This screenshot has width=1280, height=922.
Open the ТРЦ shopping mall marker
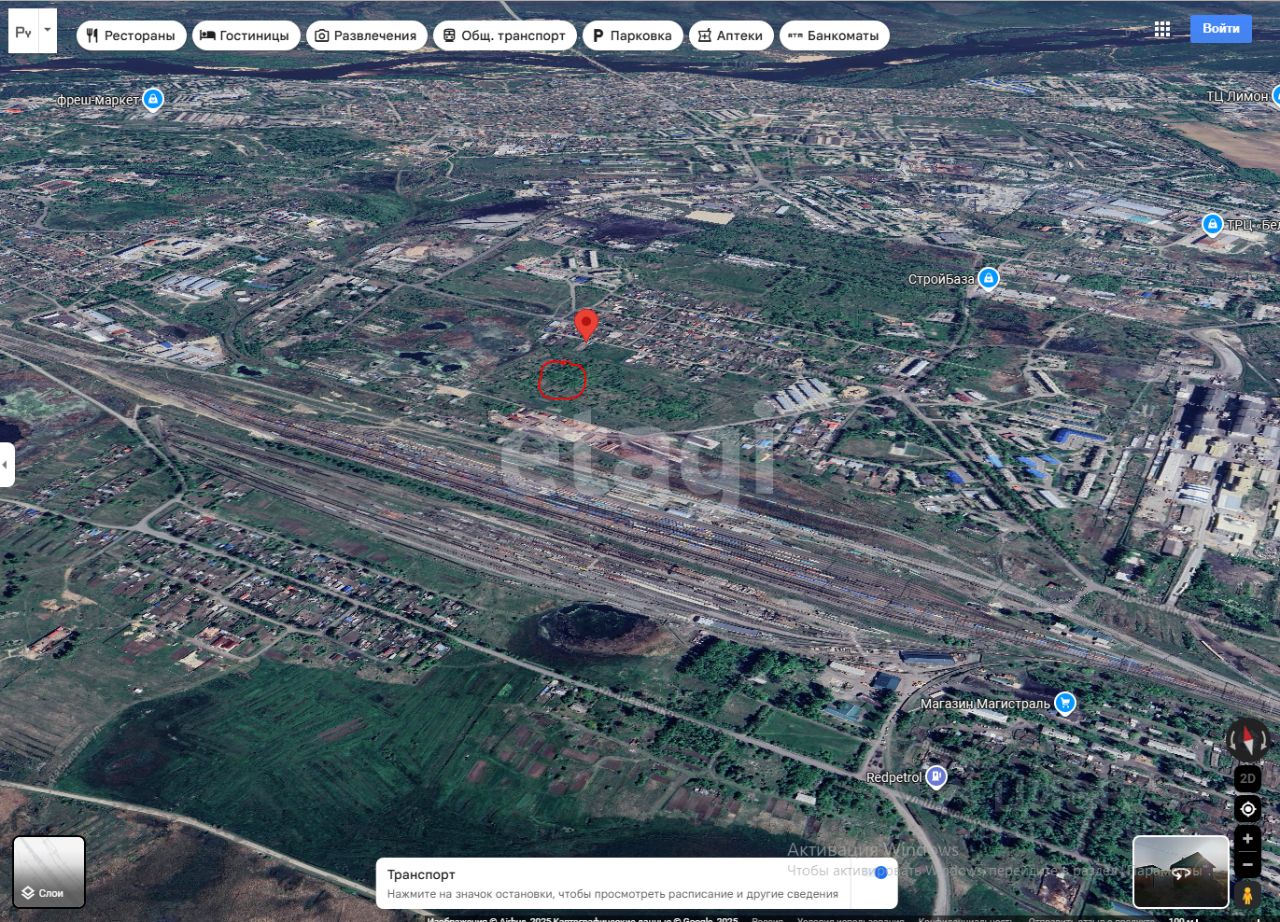pyautogui.click(x=1213, y=224)
